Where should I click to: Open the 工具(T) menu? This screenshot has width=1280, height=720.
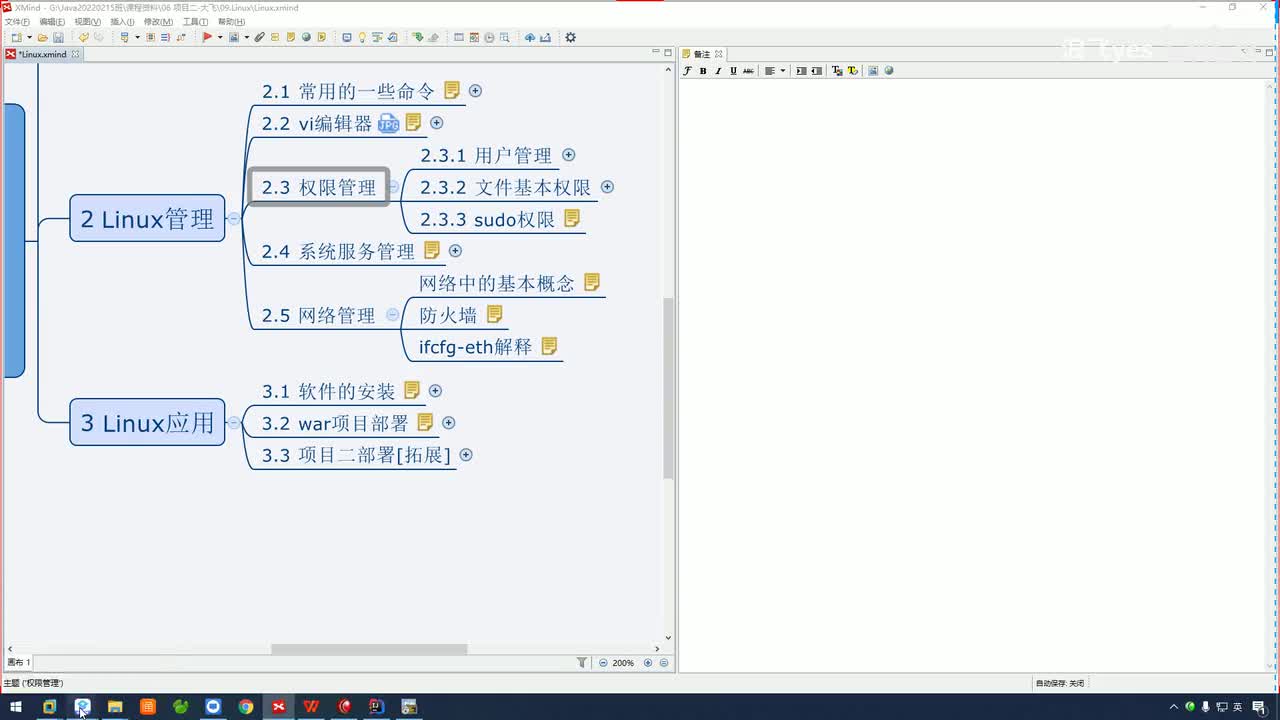click(x=195, y=21)
